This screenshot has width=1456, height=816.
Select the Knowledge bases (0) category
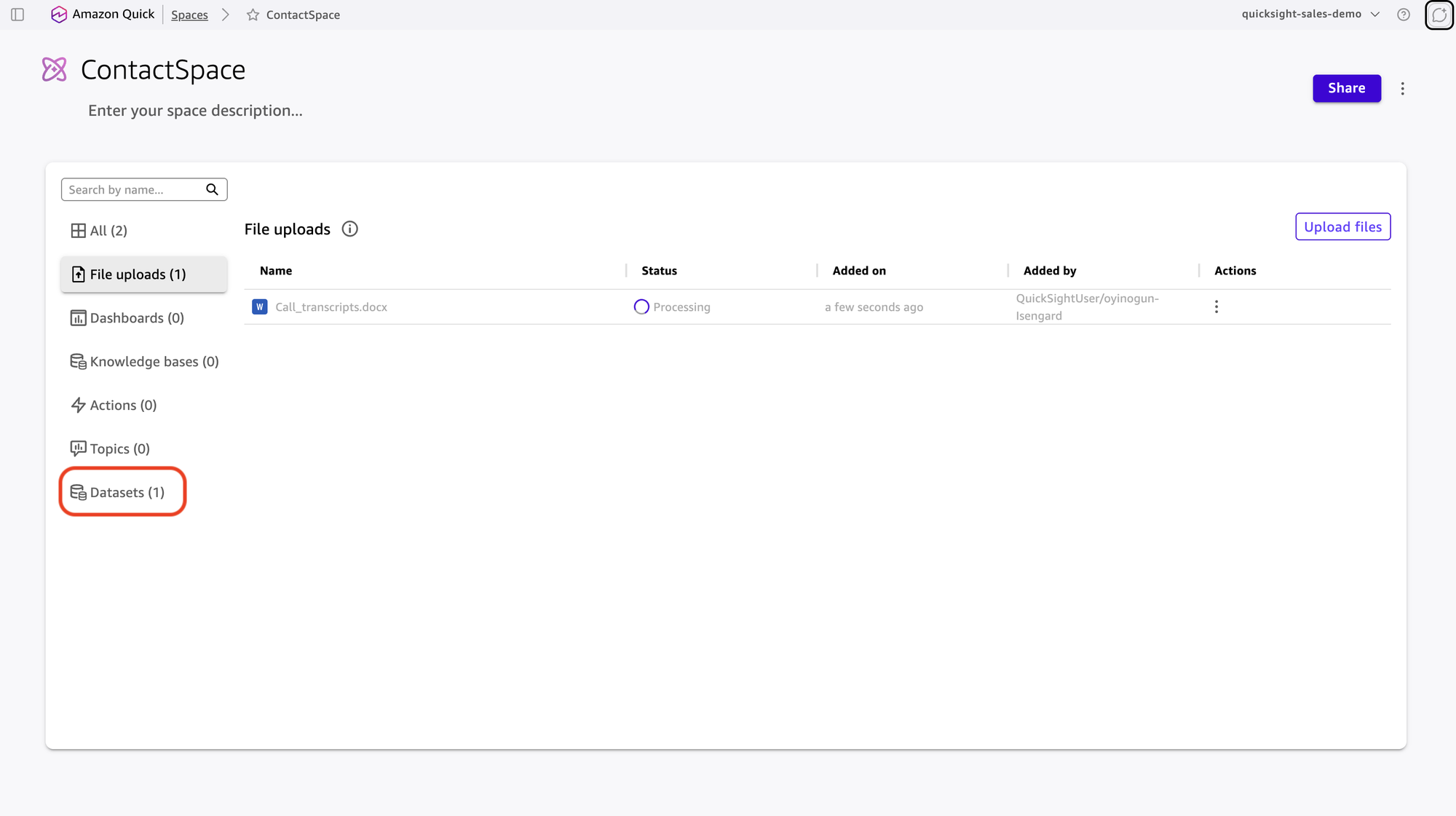click(x=144, y=362)
